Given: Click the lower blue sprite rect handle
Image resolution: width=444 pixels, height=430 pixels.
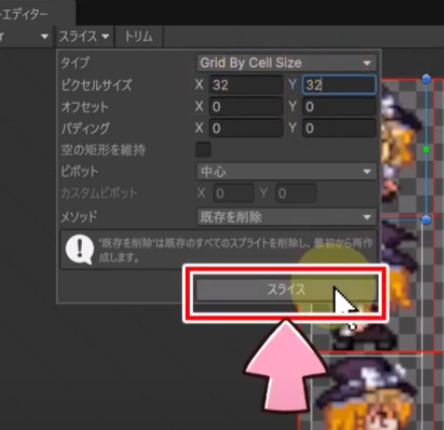Looking at the screenshot, I should click(x=426, y=220).
